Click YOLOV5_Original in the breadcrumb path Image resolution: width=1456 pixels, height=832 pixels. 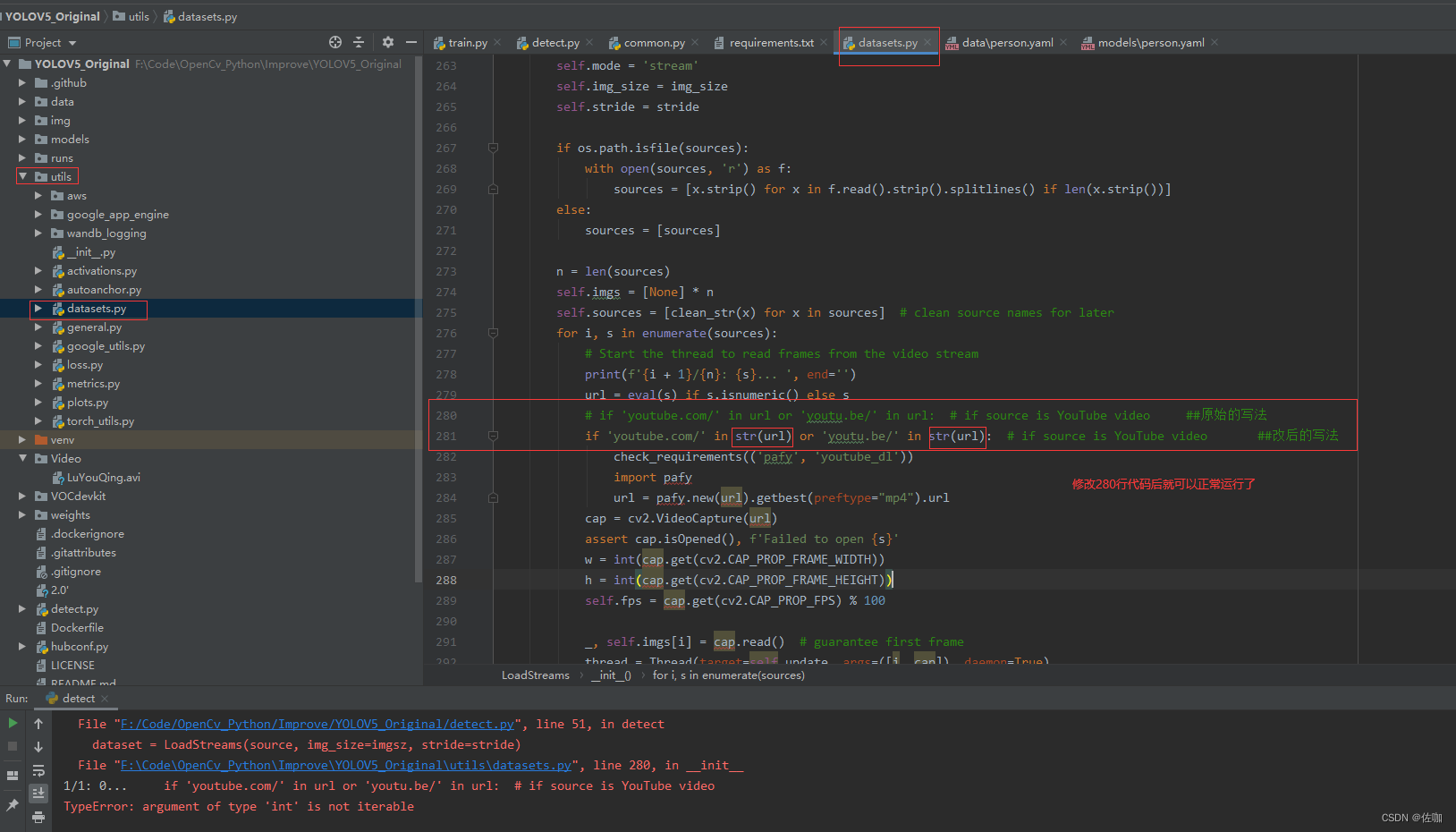(53, 16)
